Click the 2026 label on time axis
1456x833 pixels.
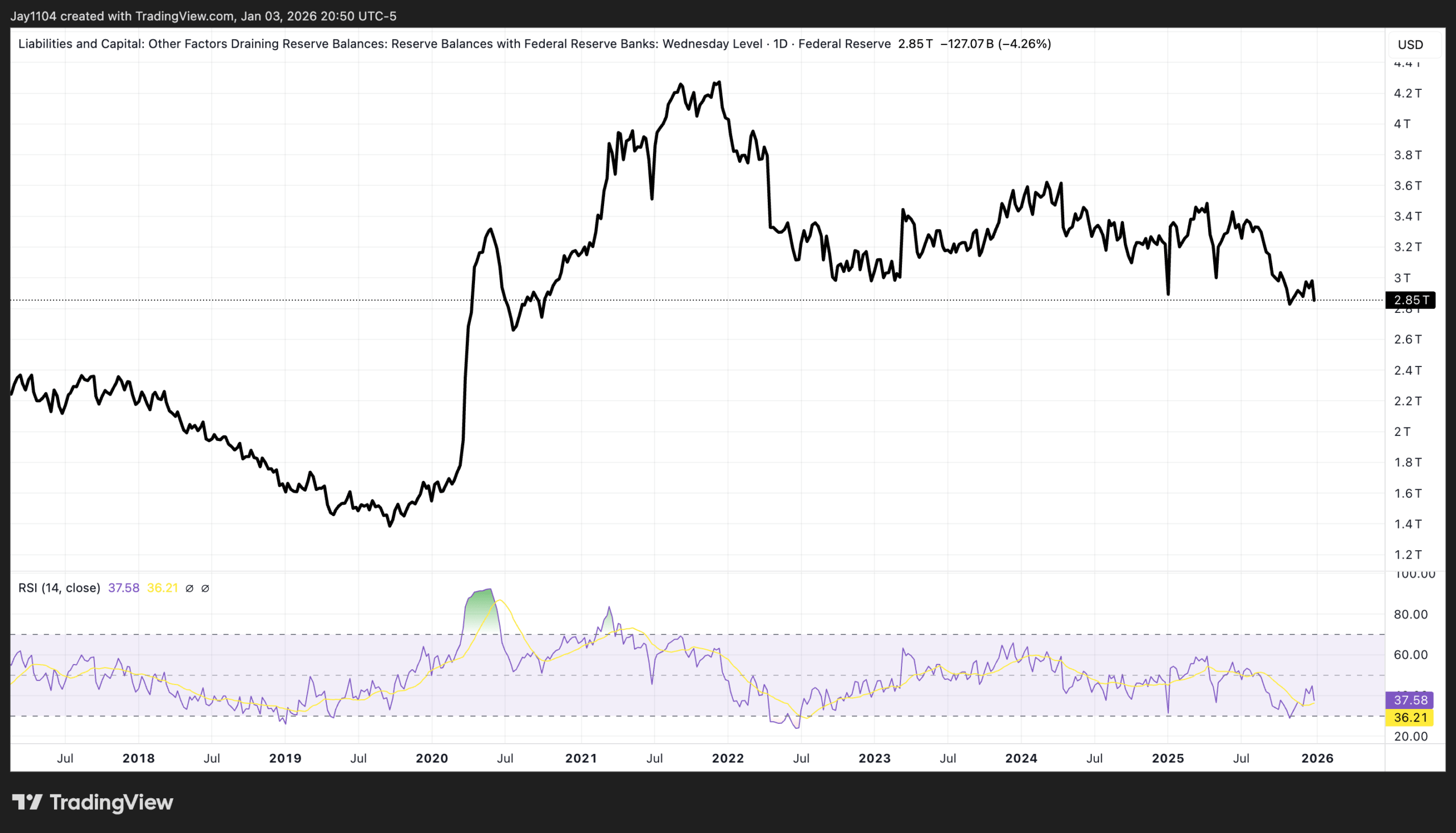pyautogui.click(x=1317, y=758)
